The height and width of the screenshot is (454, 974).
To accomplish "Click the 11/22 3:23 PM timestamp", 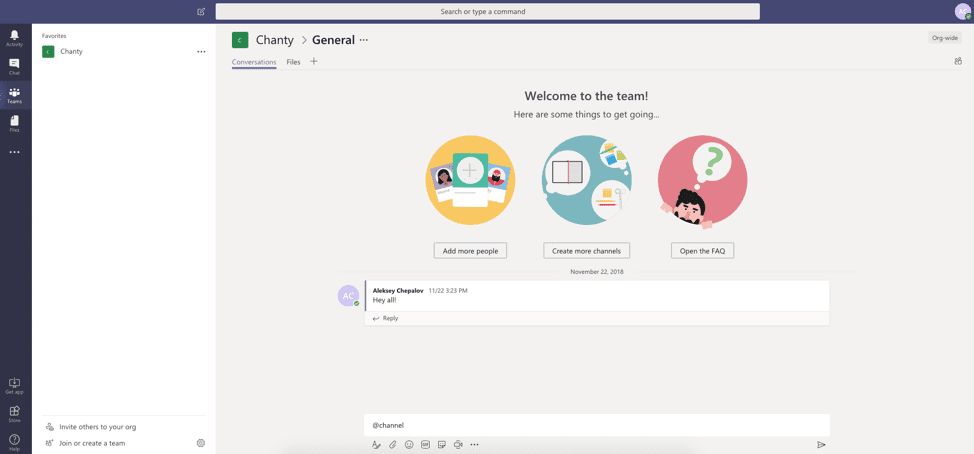I will point(448,290).
